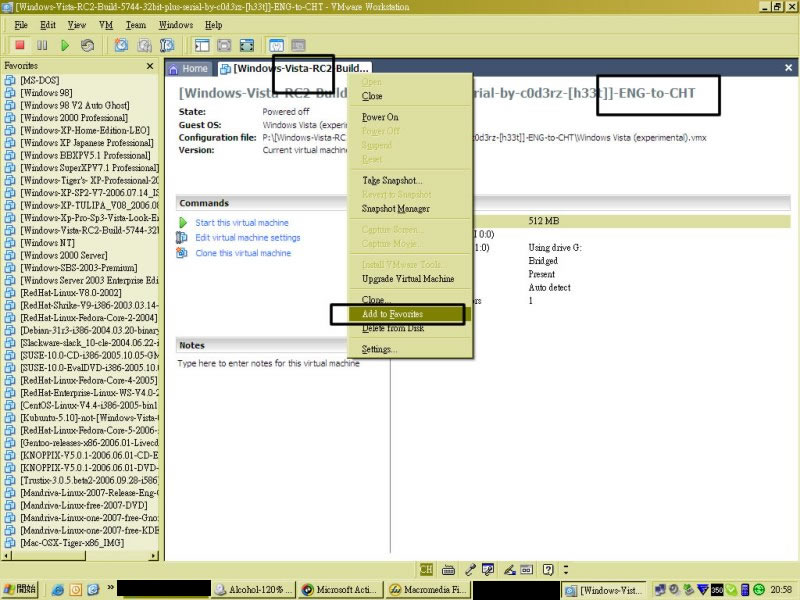
Task: Click the keyboard icon in the language bar
Action: coord(448,569)
